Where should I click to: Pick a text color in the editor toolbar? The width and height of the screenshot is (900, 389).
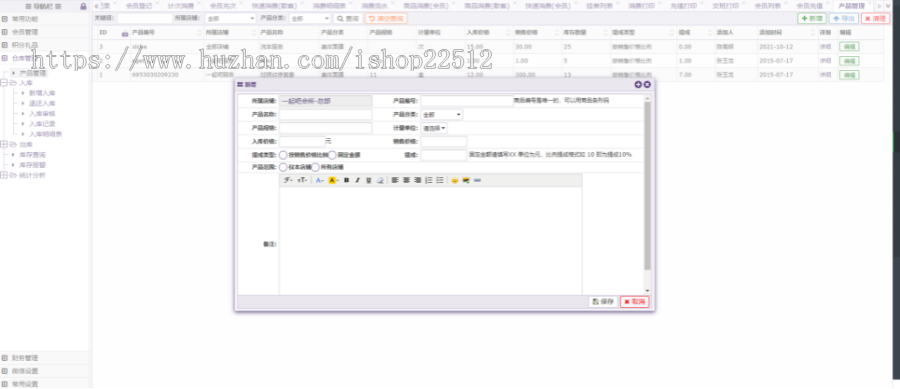pyautogui.click(x=320, y=180)
